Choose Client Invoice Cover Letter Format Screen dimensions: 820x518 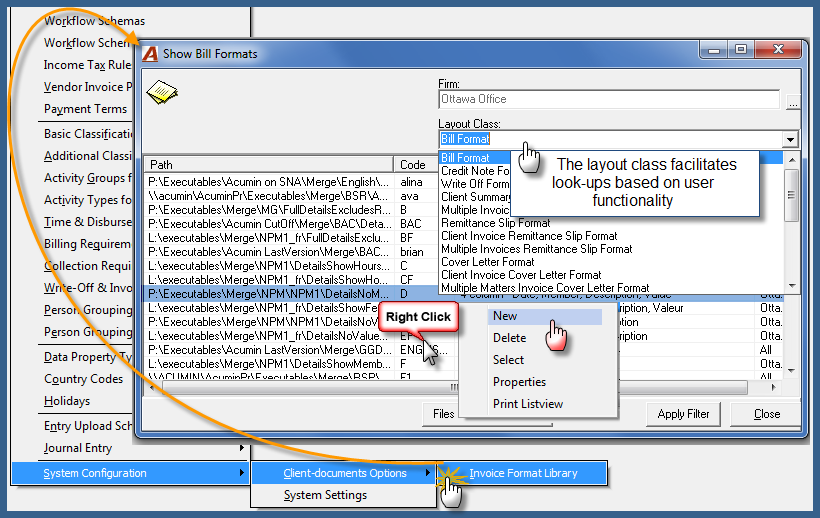pyautogui.click(x=521, y=275)
